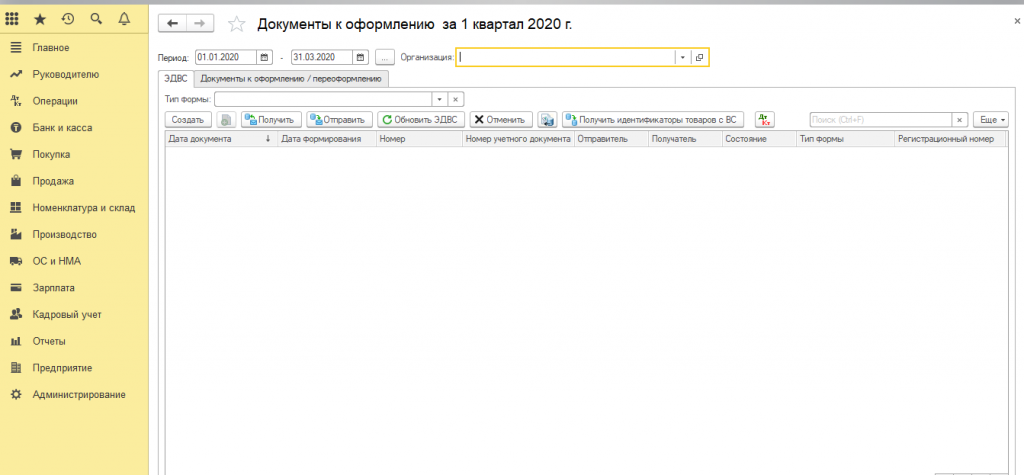Click the Дт/Кт postings icon
The image size is (1024, 475).
[x=765, y=119]
